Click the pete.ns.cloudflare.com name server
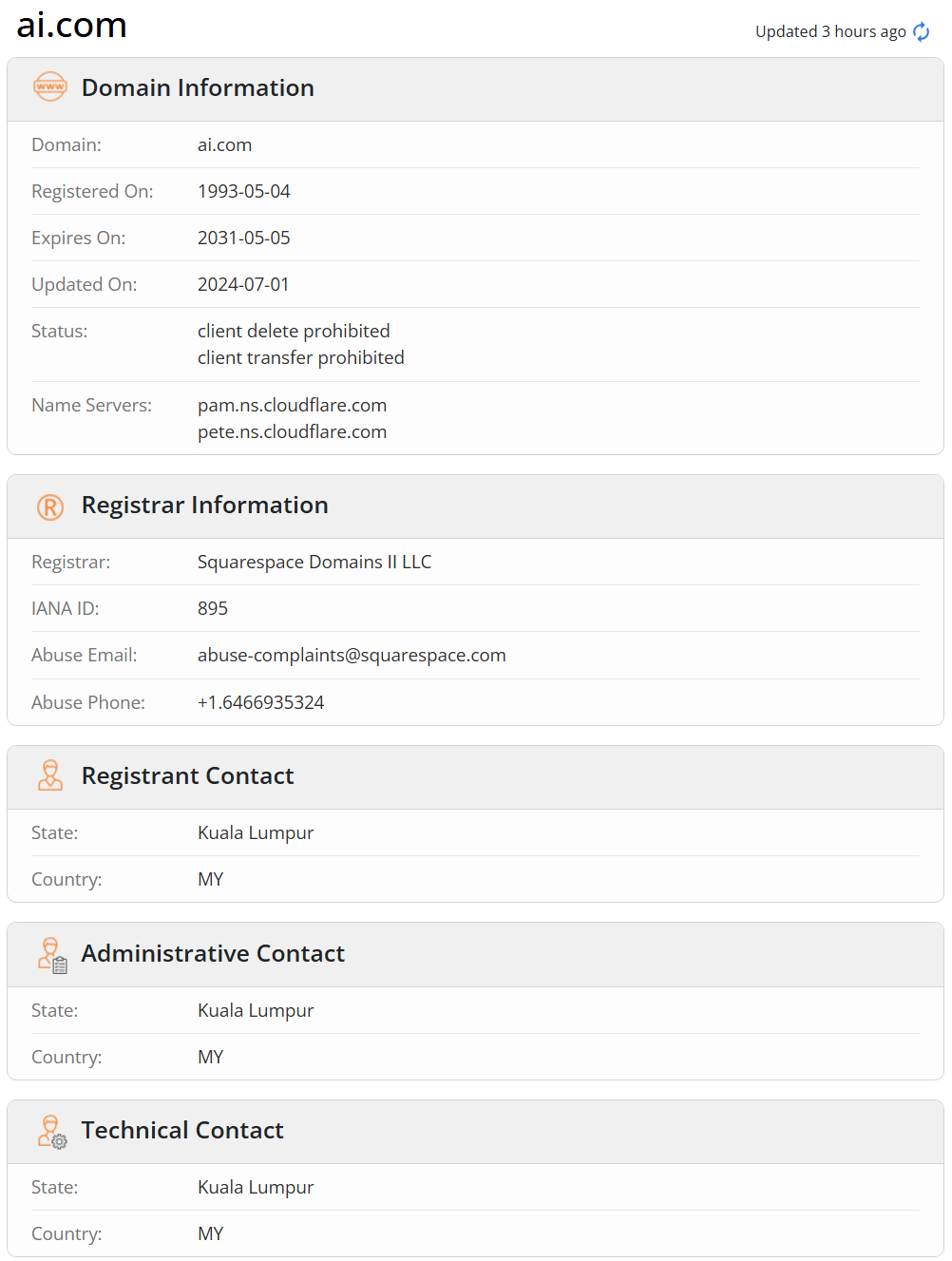Viewport: 952px width, 1261px height. 292,432
